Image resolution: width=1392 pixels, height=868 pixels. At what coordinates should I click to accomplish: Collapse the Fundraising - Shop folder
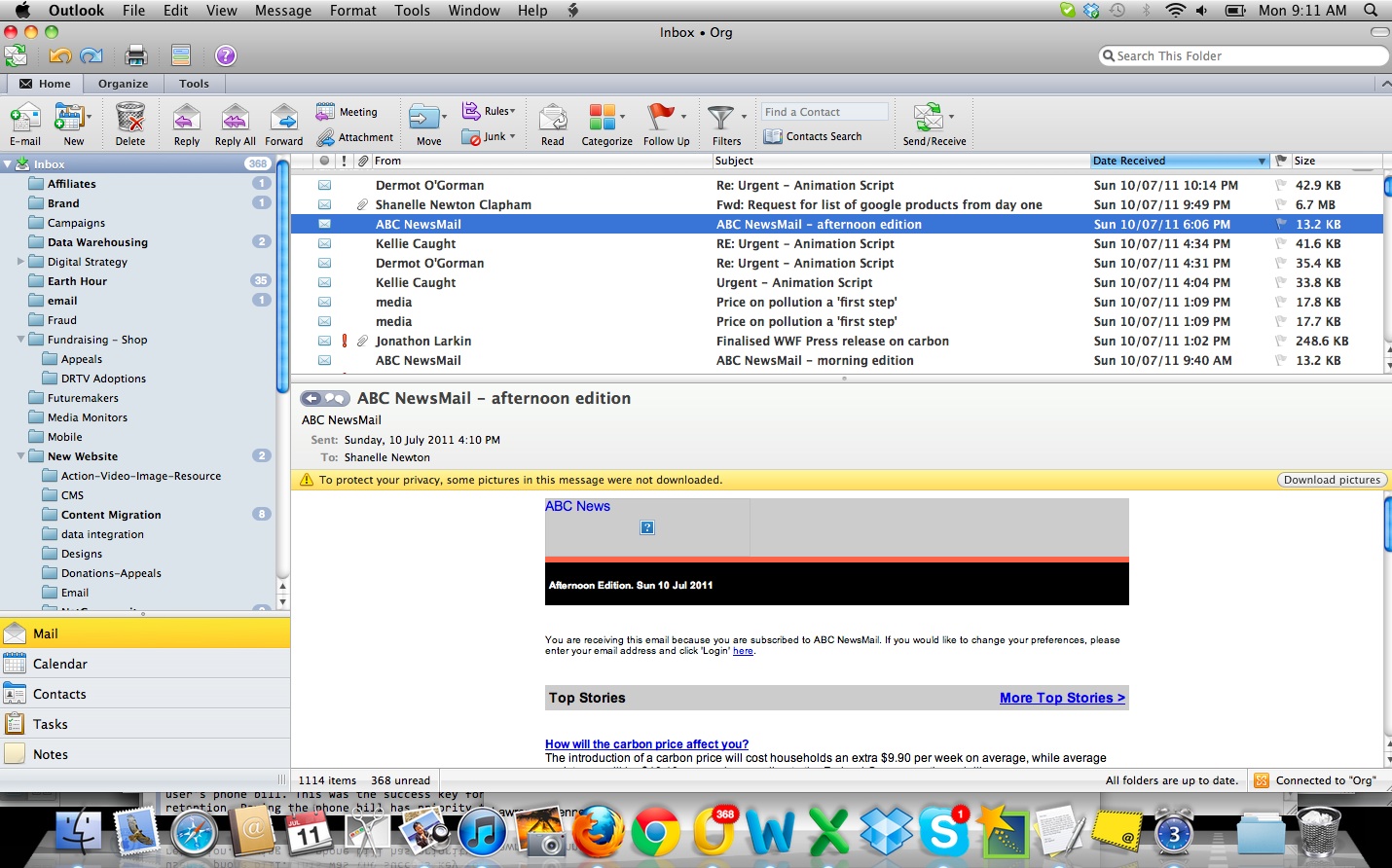[x=20, y=340]
